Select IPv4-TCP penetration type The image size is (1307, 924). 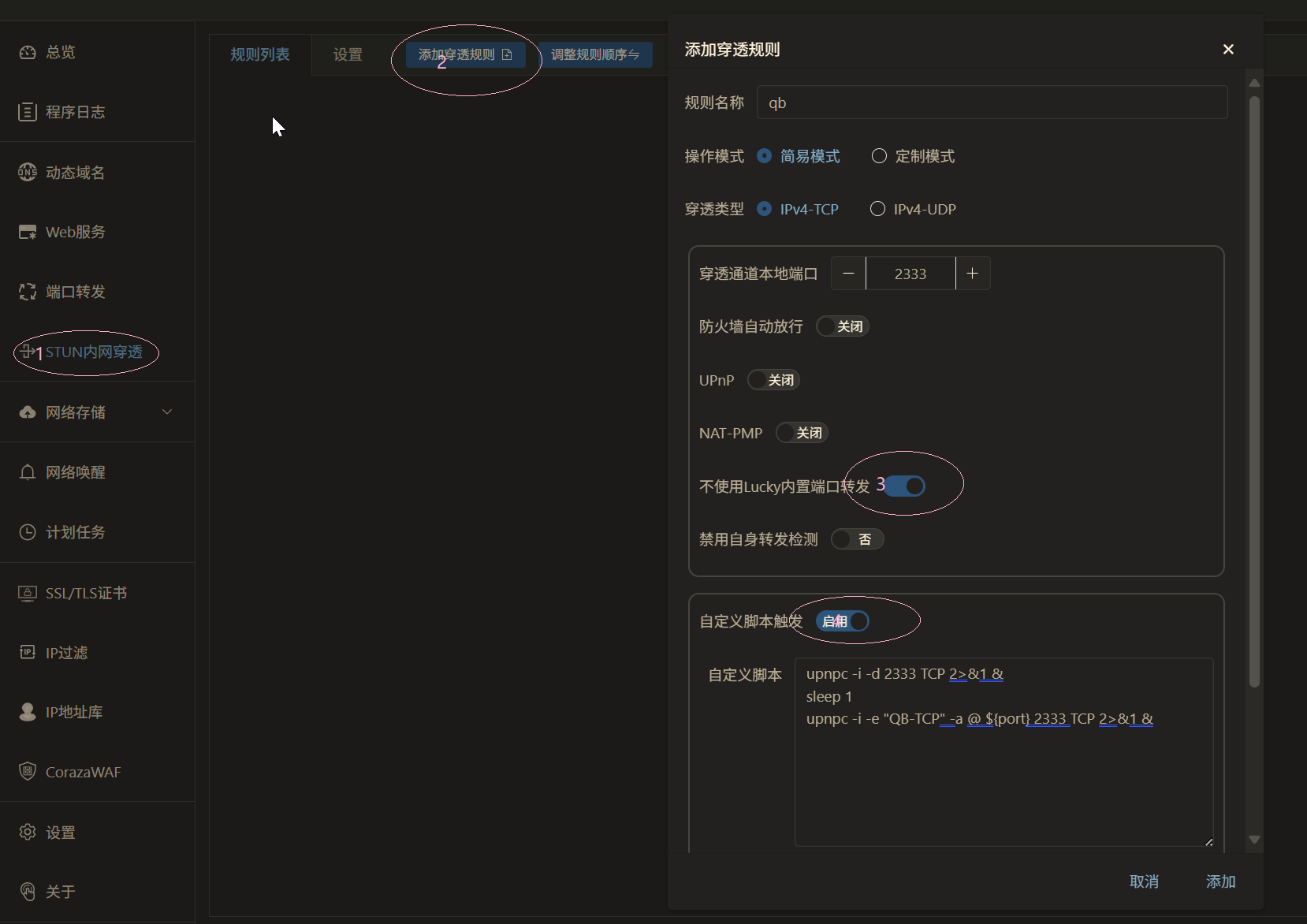coord(798,209)
